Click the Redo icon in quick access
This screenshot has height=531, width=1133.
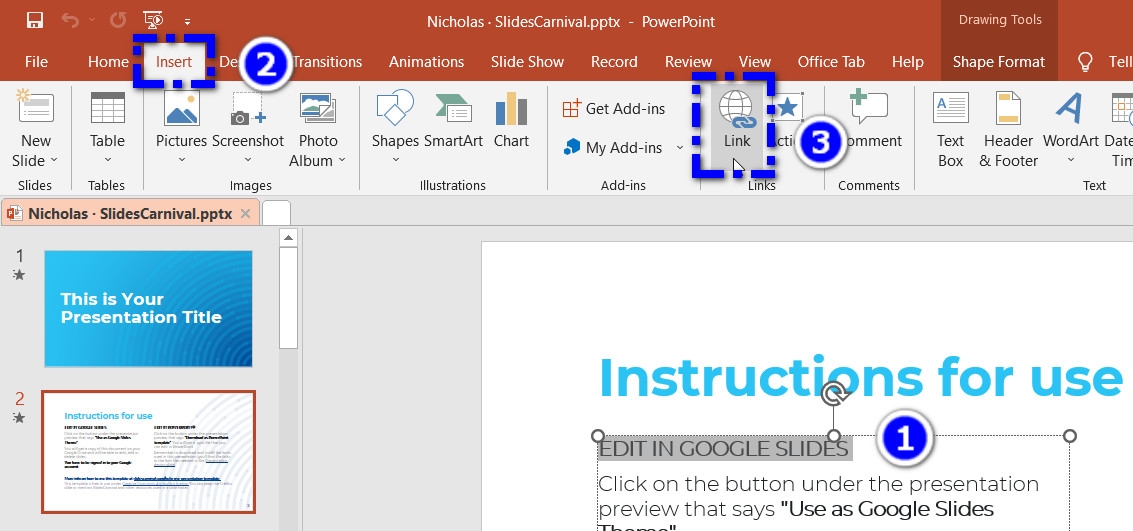[118, 20]
